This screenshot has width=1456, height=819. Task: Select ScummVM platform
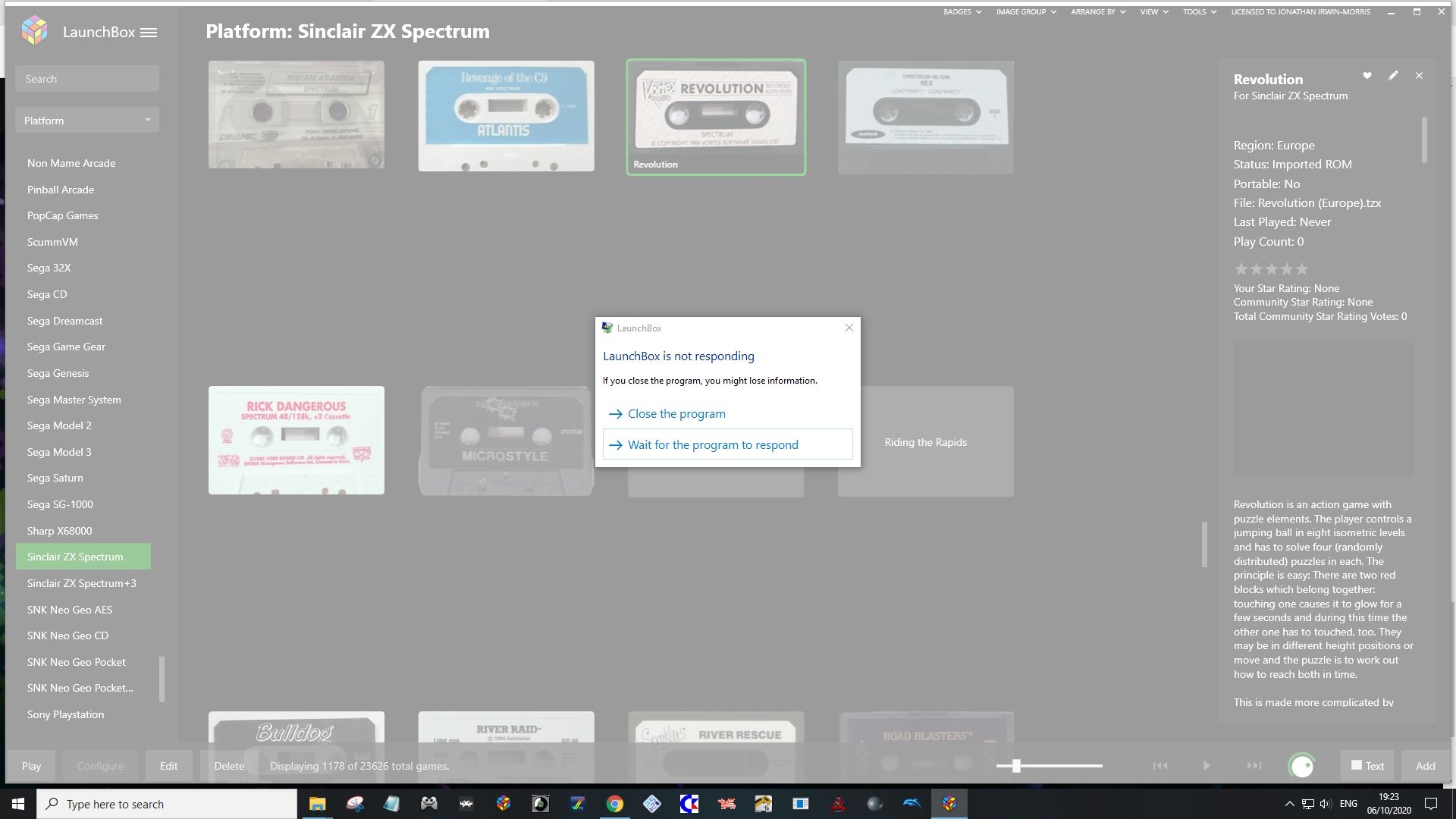click(52, 242)
